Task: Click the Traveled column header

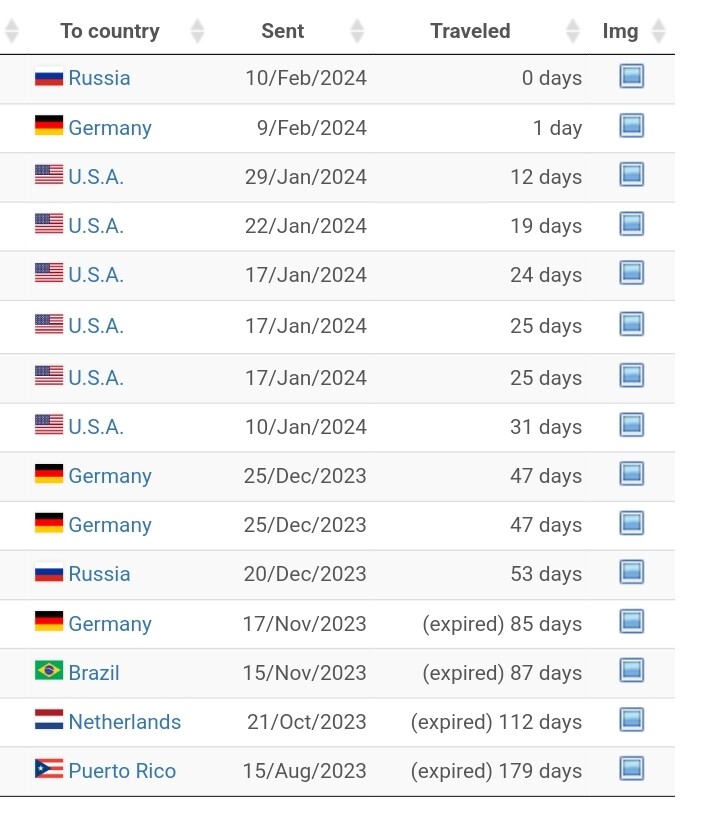Action: coord(470,31)
